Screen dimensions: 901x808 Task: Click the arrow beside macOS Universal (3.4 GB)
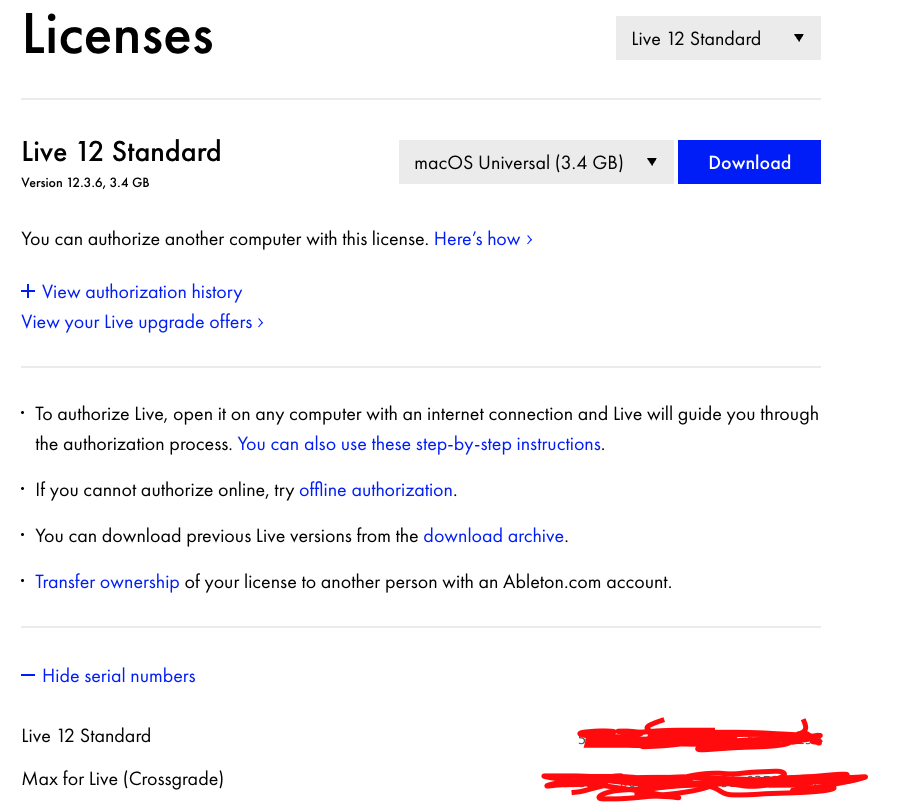click(x=652, y=163)
